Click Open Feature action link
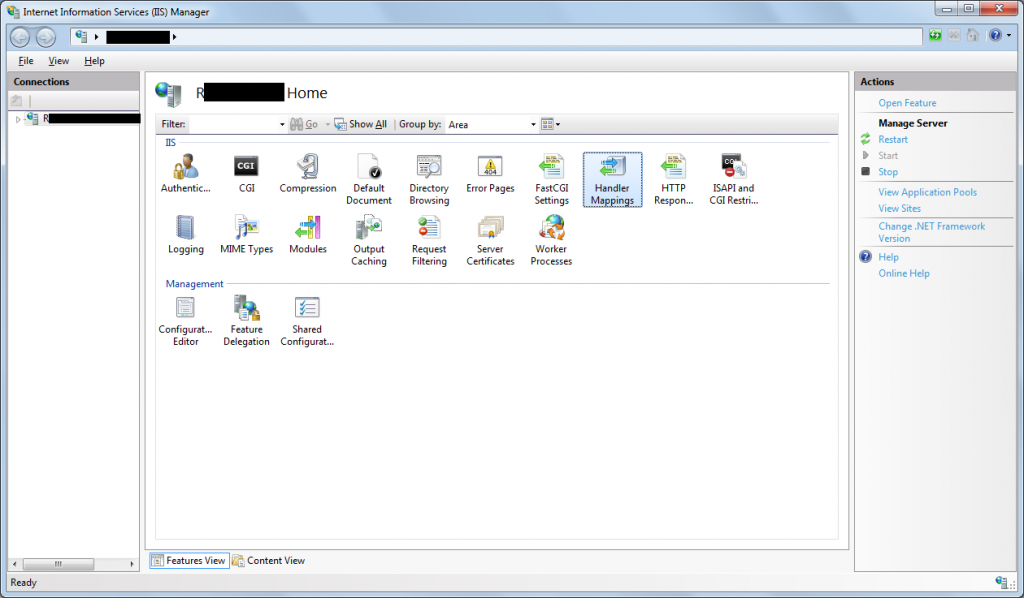Screen dimensions: 1024x598 click(x=907, y=103)
